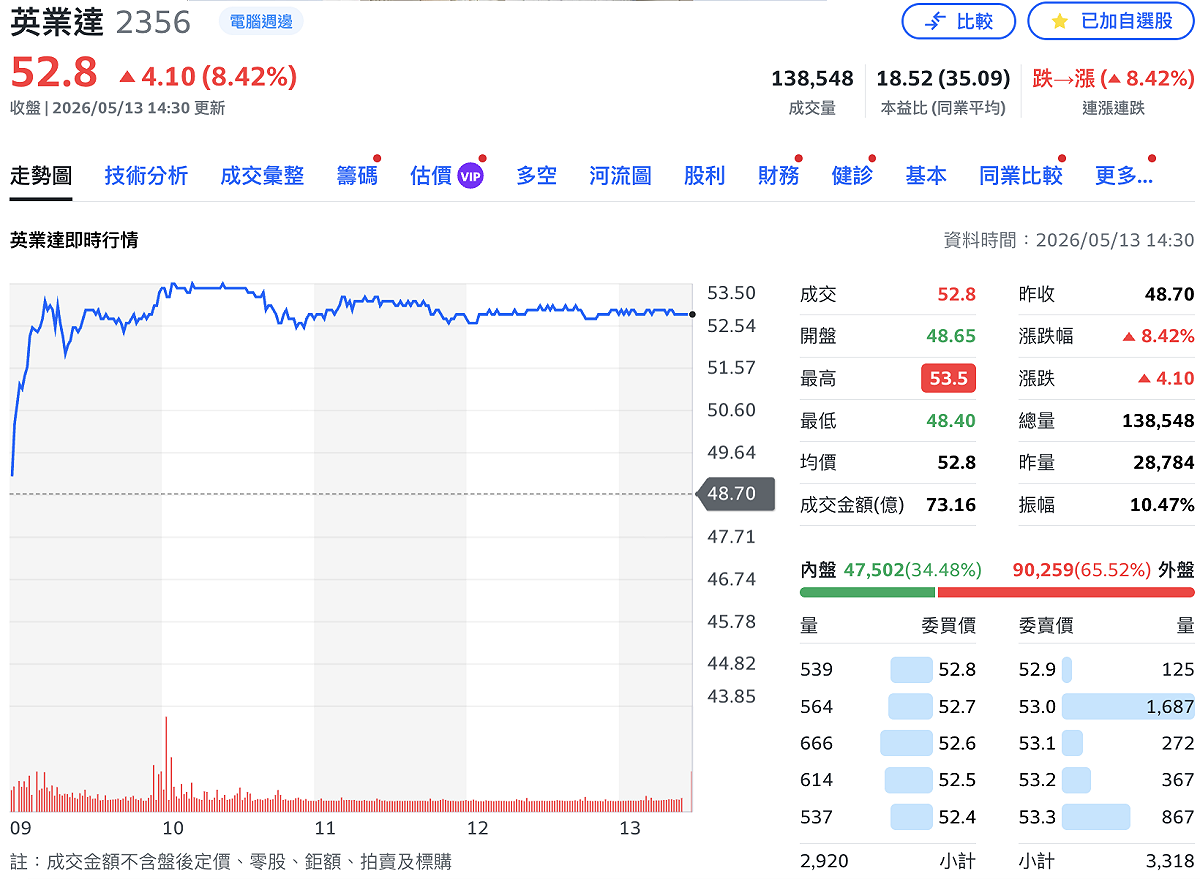Click the 最低 48.40 value
The height and width of the screenshot is (879, 1200).
951,421
